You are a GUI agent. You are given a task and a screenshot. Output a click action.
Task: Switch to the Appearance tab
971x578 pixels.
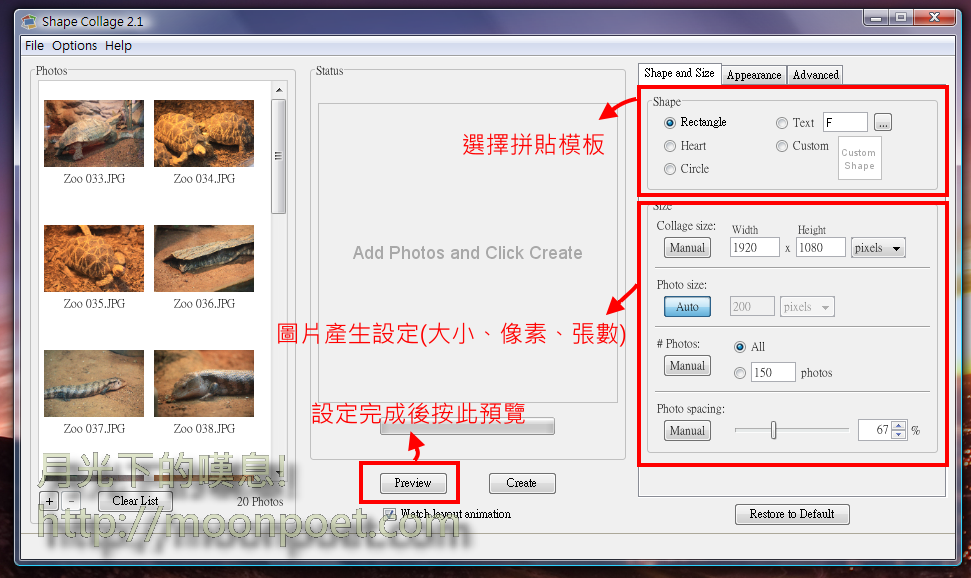click(x=754, y=75)
